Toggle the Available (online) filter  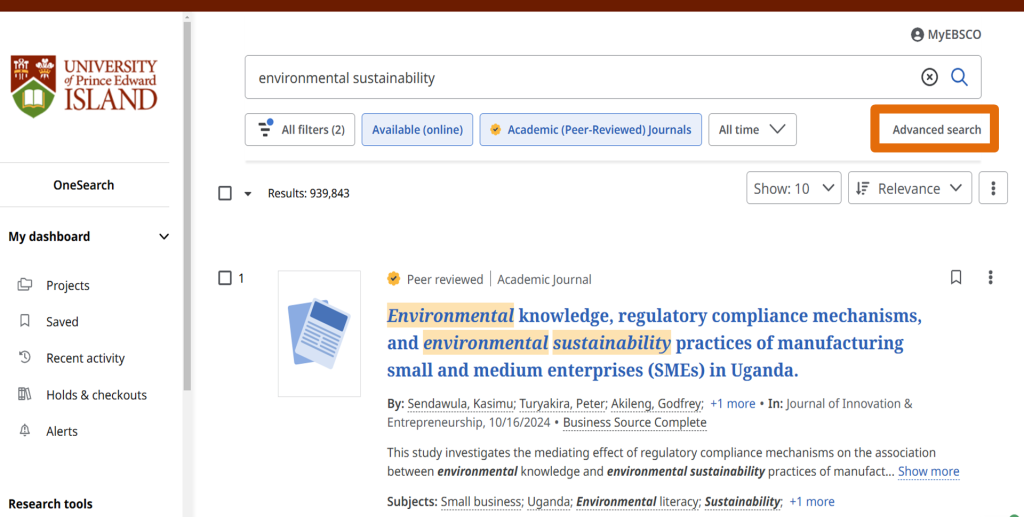point(417,130)
